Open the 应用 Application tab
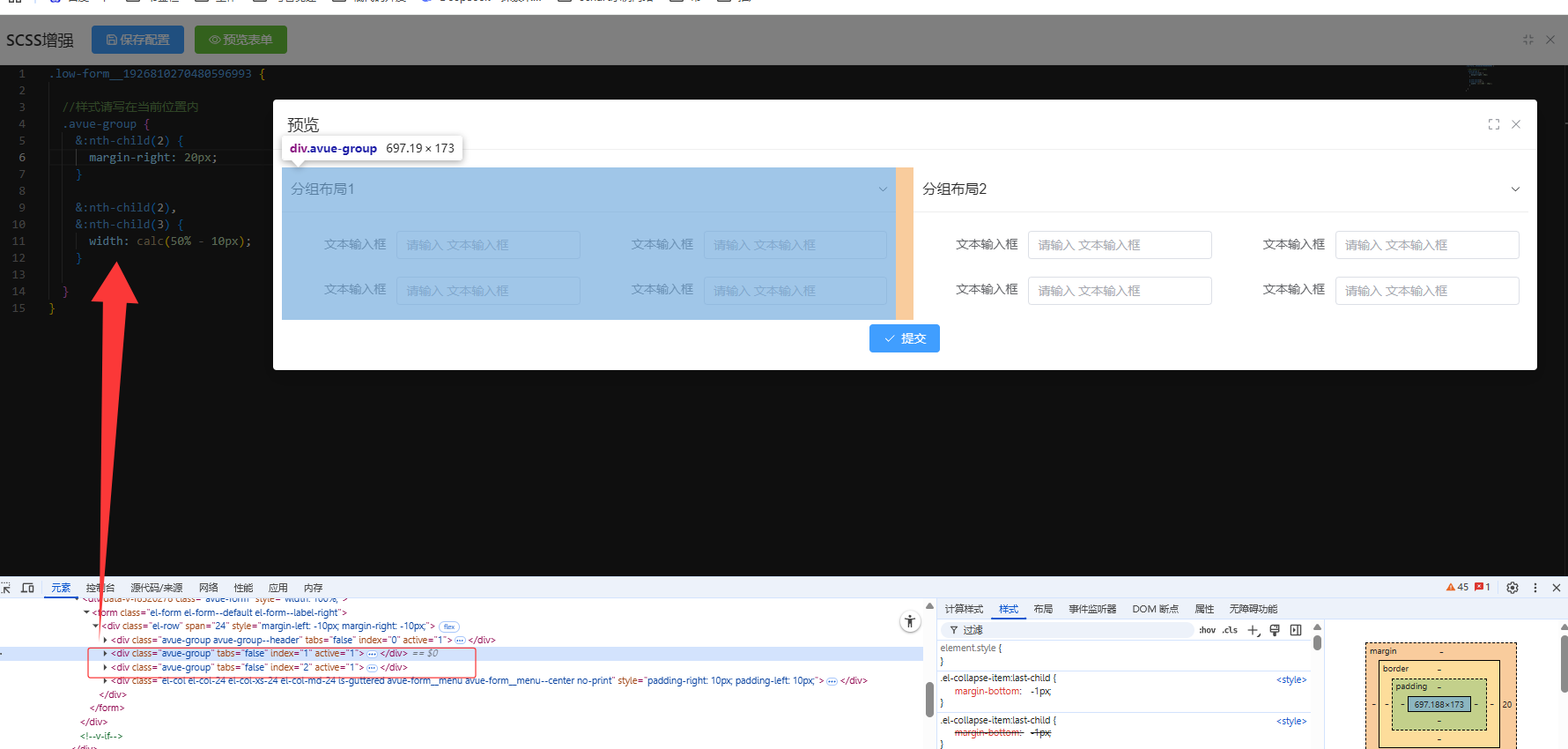This screenshot has height=749, width=1568. point(278,588)
